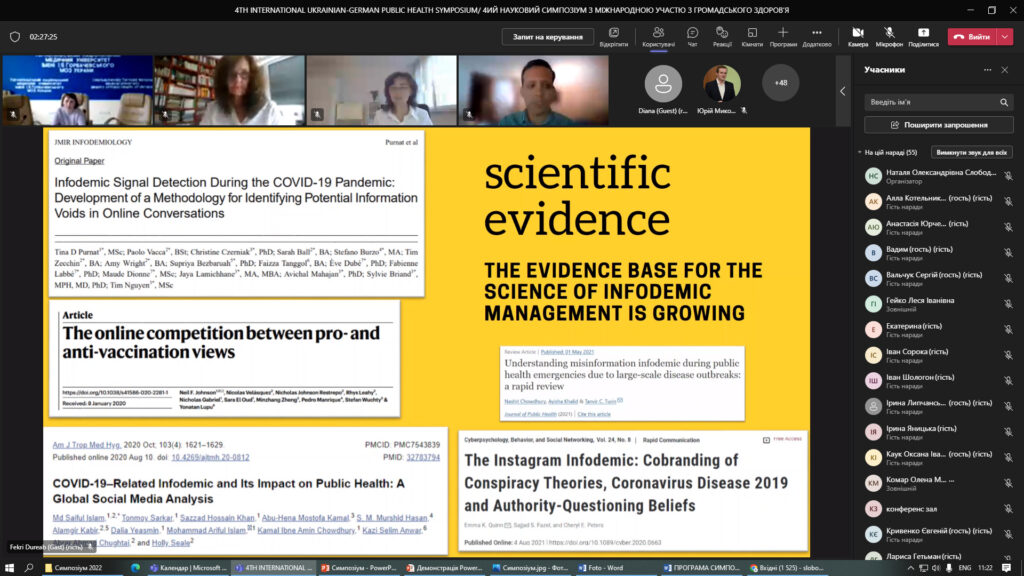Click 'Вимкнути звук для всіх' button
The width and height of the screenshot is (1024, 576).
[971, 153]
